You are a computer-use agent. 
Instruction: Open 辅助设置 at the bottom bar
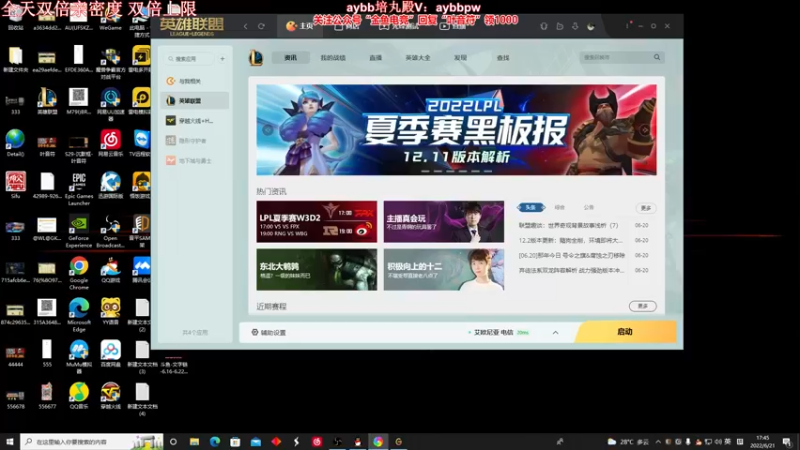(x=269, y=333)
